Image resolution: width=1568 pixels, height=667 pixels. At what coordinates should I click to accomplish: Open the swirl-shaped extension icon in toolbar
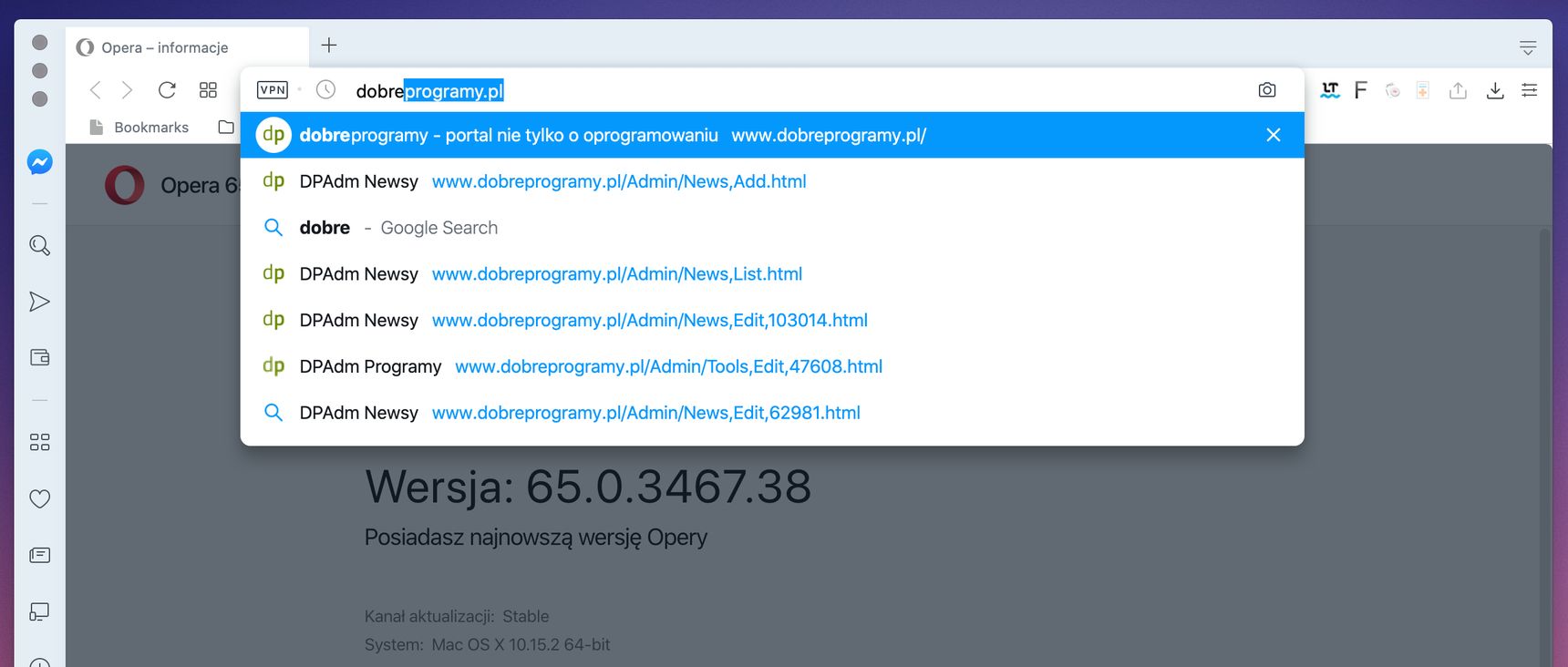(1392, 90)
